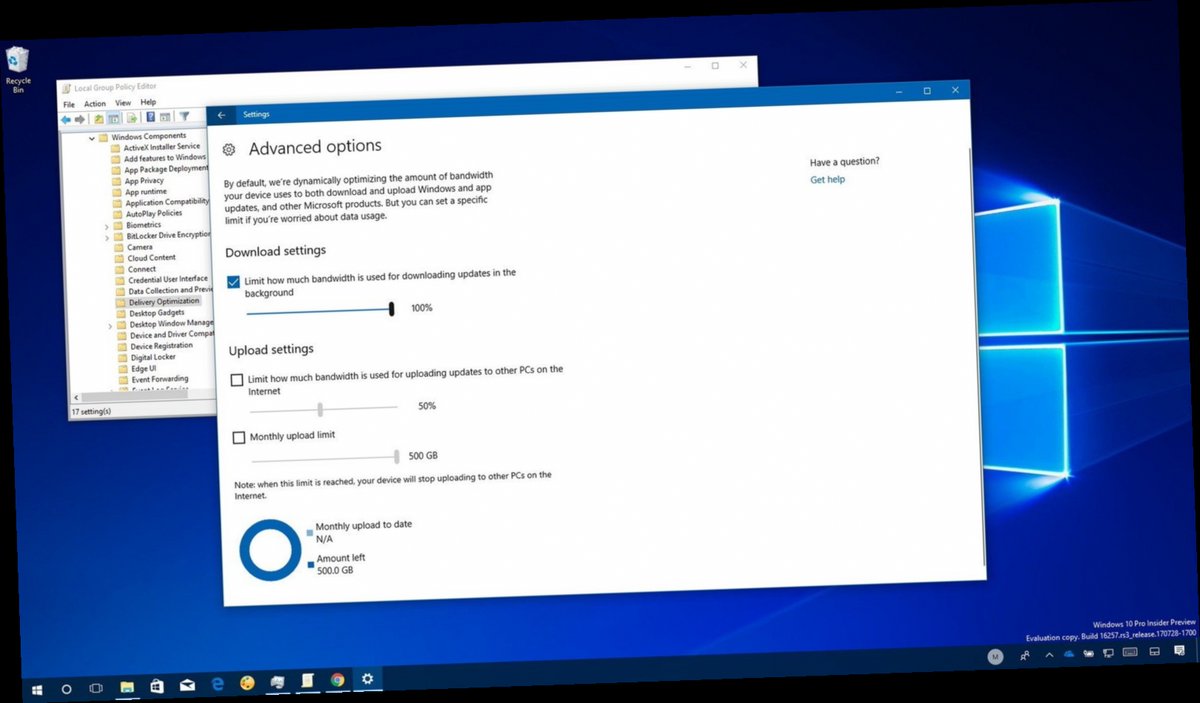This screenshot has width=1200, height=703.
Task: Select App runtime in the policy tree
Action: (146, 192)
